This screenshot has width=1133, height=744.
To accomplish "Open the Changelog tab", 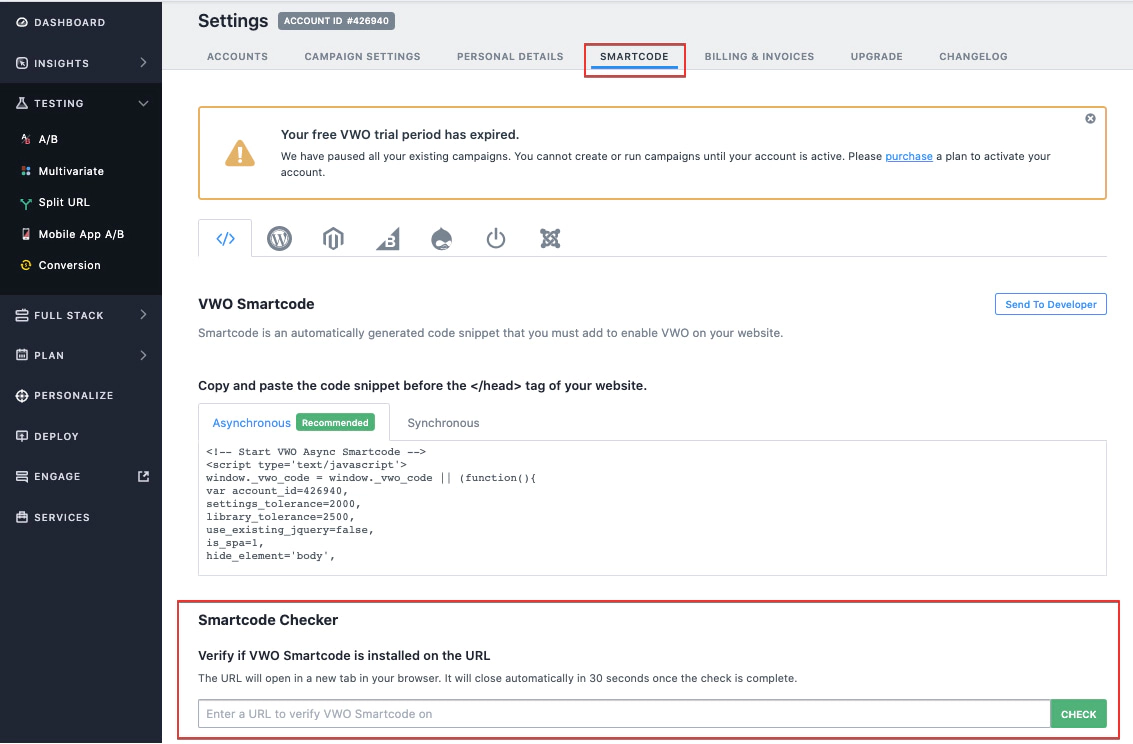I will [x=973, y=56].
